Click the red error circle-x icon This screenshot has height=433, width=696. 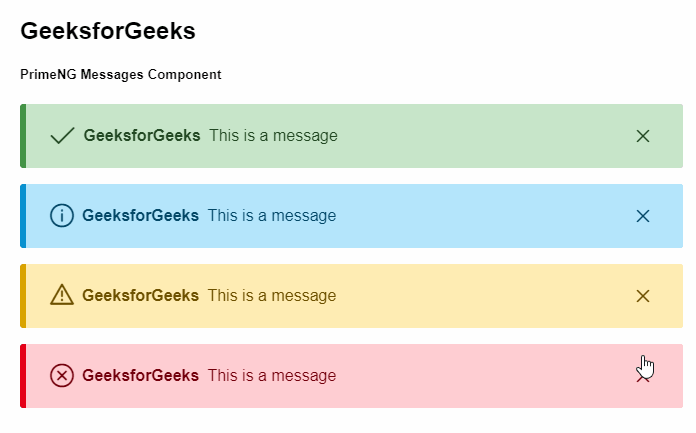(62, 376)
